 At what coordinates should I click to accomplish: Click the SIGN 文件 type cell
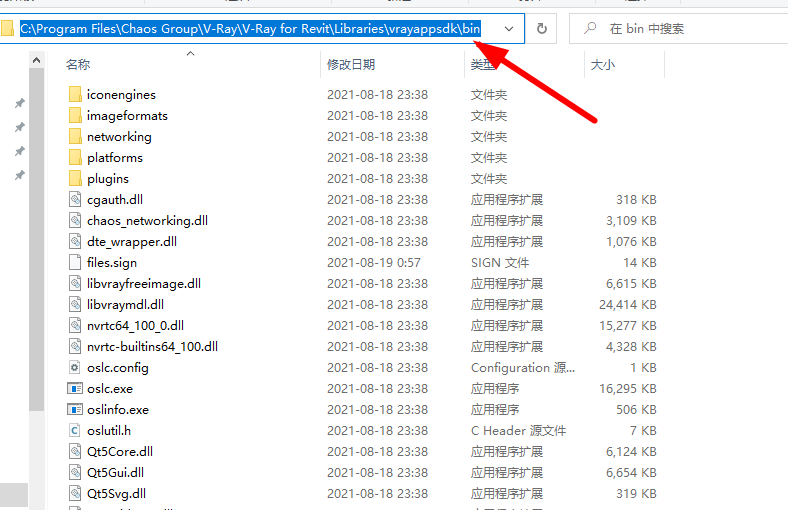pos(500,263)
